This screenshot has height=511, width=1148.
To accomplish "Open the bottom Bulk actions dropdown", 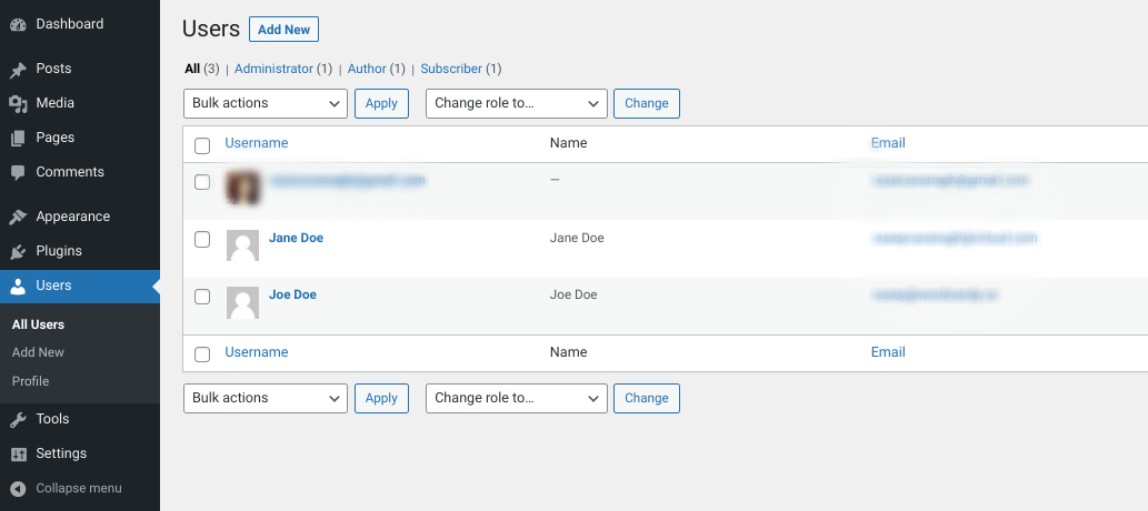I will pos(265,398).
